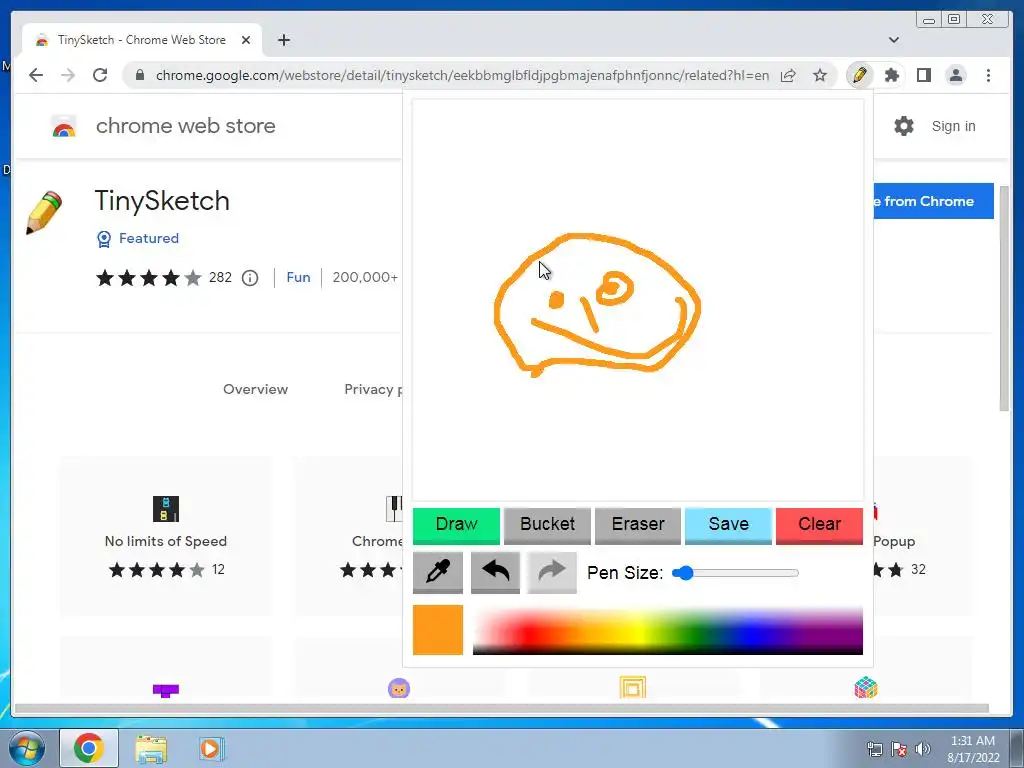Switch to the Privacy practices tab
The image size is (1024, 768).
[x=374, y=390]
